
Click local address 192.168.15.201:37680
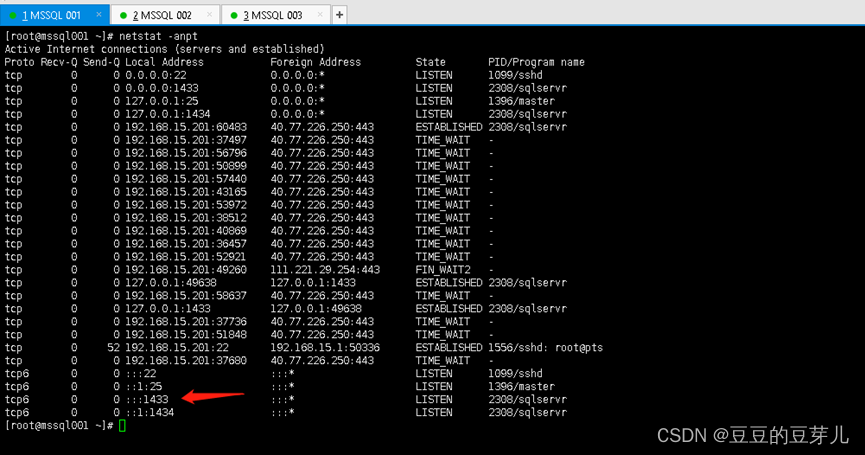[186, 360]
